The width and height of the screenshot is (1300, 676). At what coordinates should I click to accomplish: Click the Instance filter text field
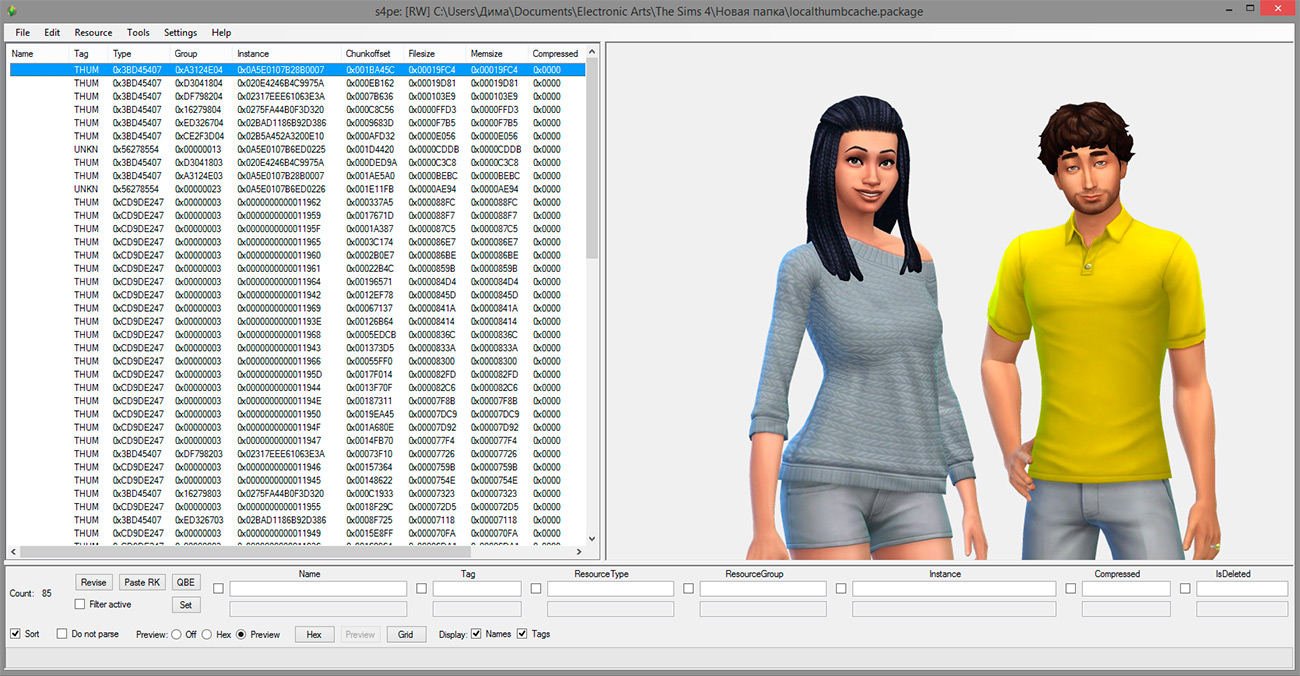pyautogui.click(x=953, y=589)
